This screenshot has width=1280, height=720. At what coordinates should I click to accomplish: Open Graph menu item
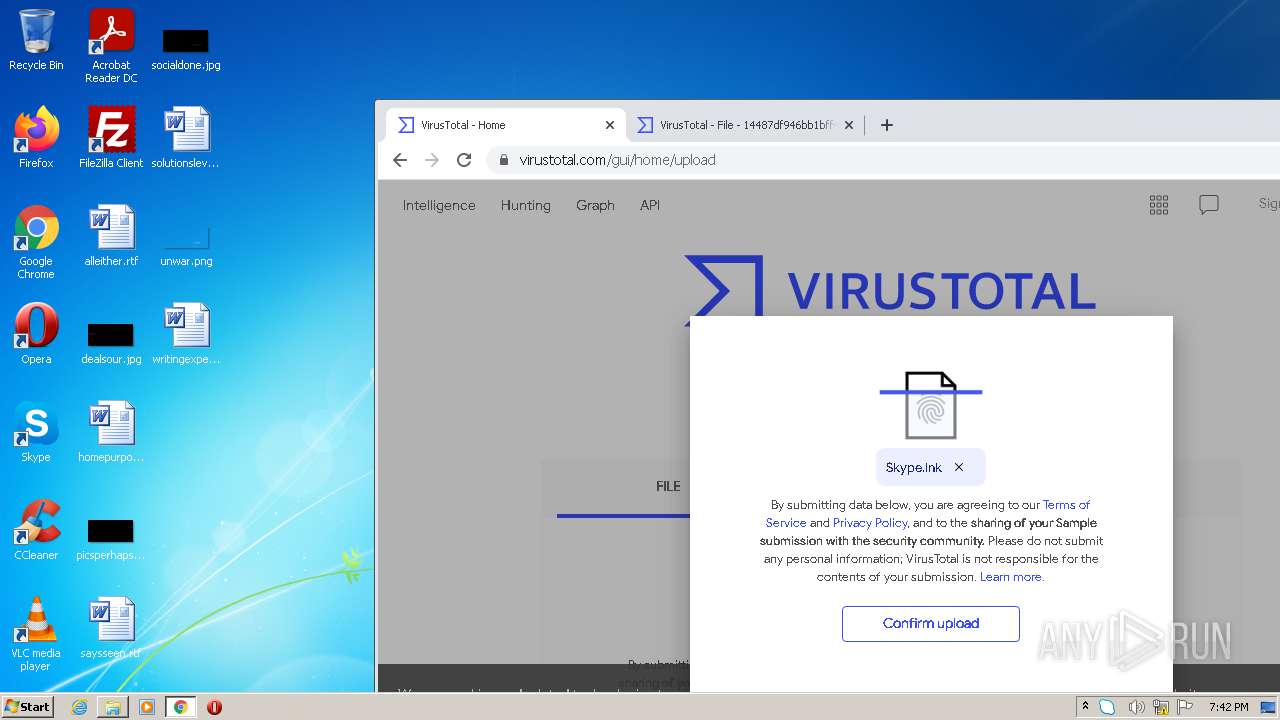[595, 205]
